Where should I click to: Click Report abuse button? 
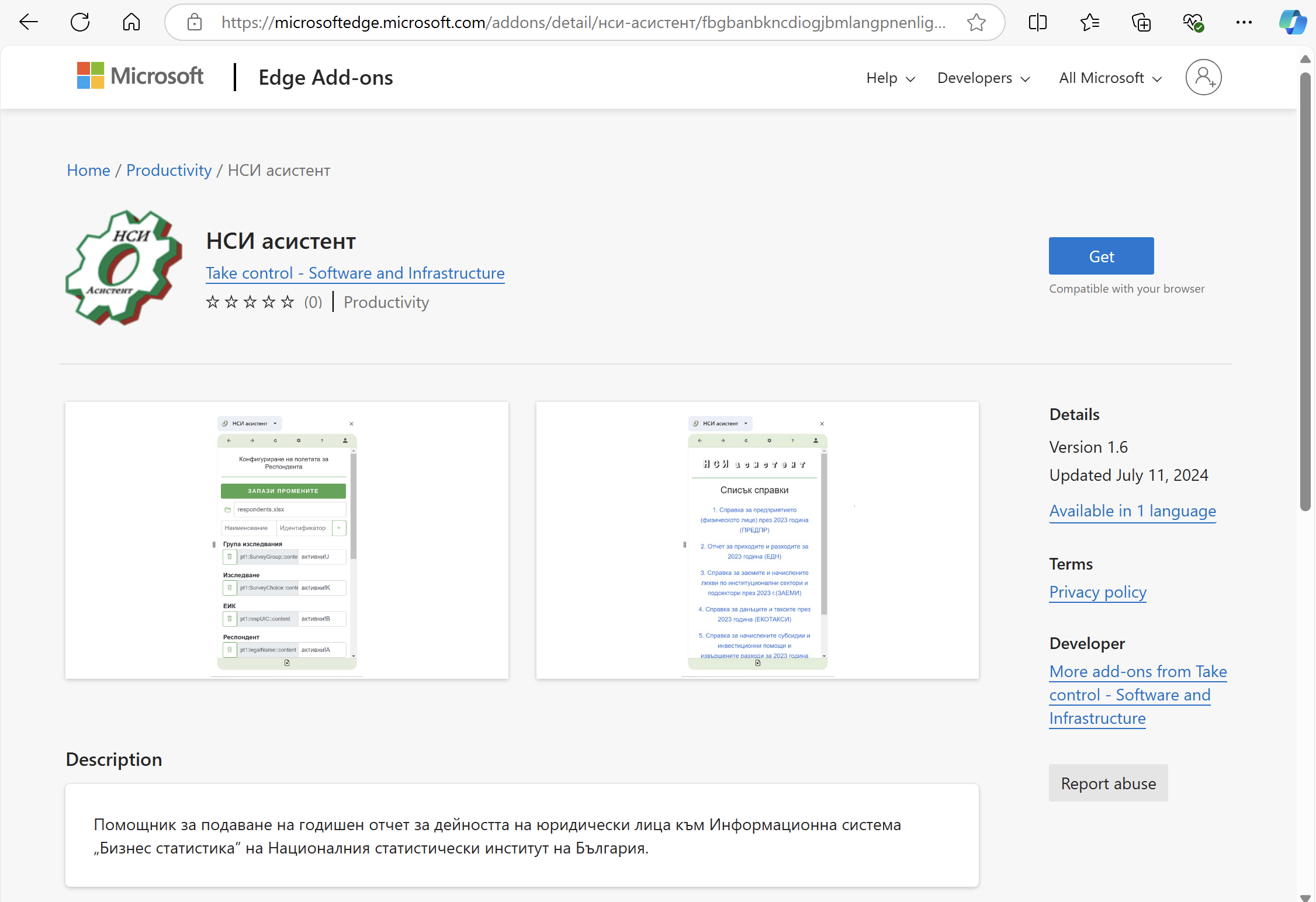1107,782
